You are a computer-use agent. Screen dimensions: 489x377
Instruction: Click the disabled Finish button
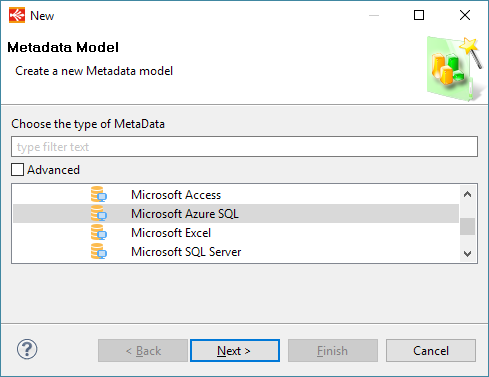[333, 350]
